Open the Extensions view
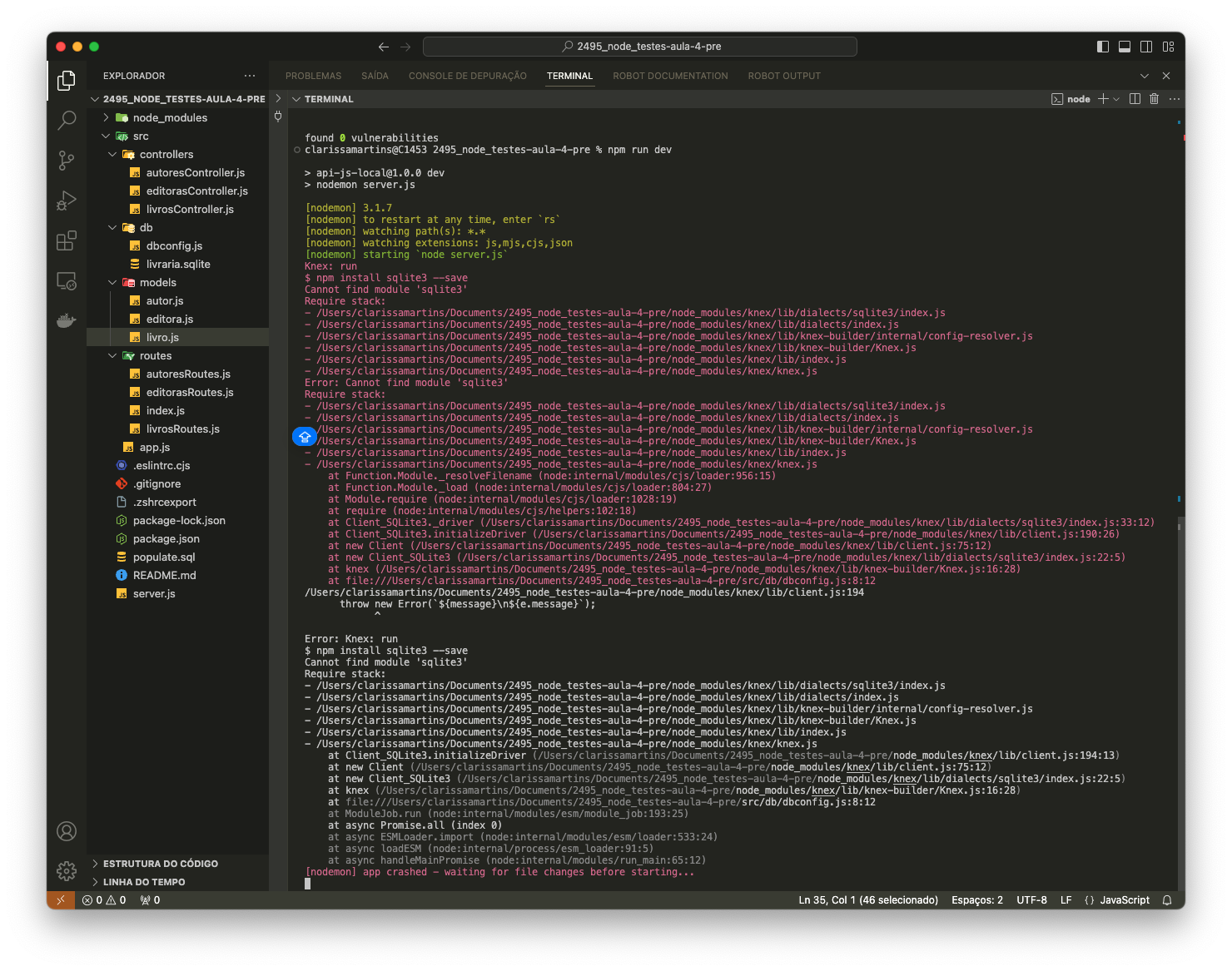Viewport: 1232px width, 971px height. pos(67,240)
